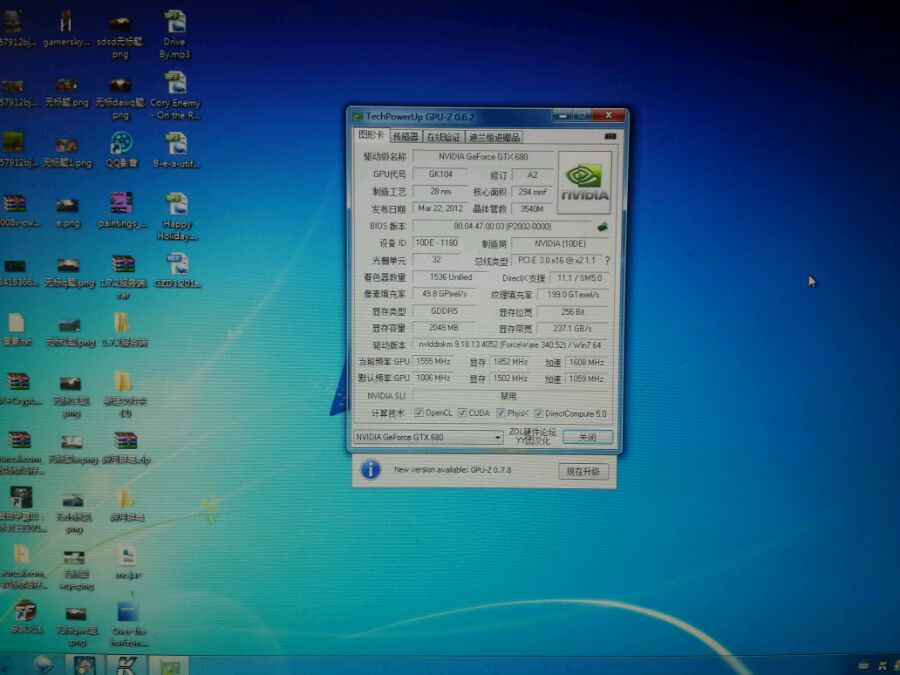The height and width of the screenshot is (675, 900).
Task: Click the New version available GPU-Z 0.7.8 text
Action: pyautogui.click(x=452, y=470)
